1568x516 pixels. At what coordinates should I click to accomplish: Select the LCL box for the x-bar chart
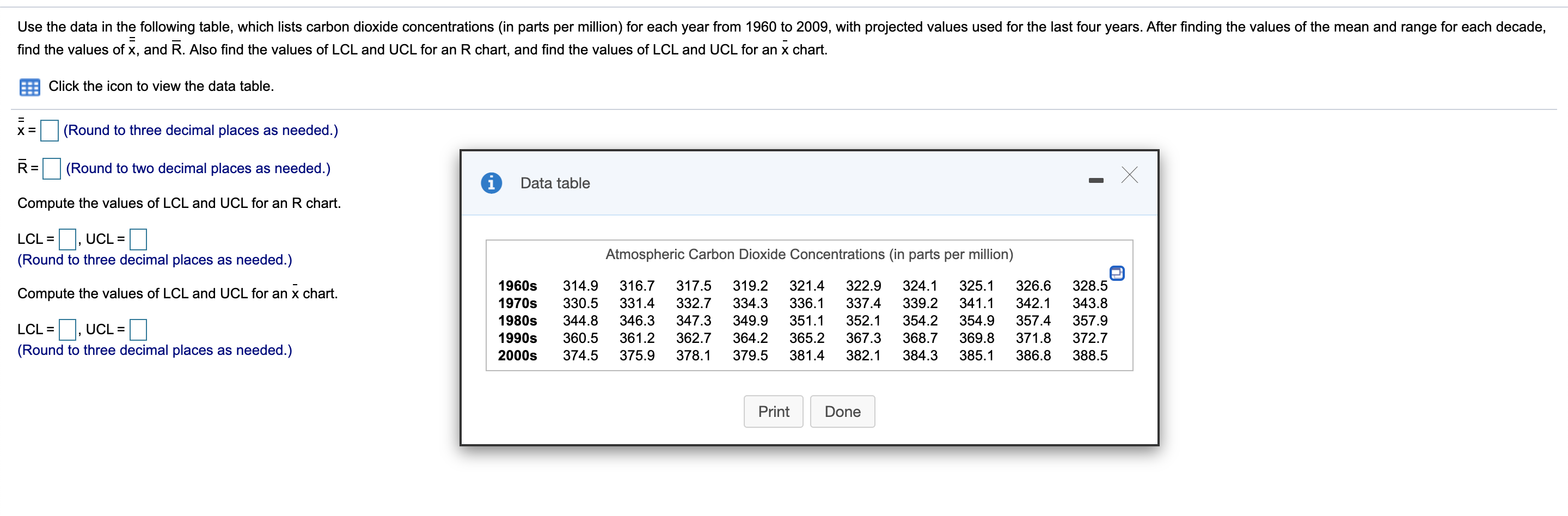coord(67,329)
